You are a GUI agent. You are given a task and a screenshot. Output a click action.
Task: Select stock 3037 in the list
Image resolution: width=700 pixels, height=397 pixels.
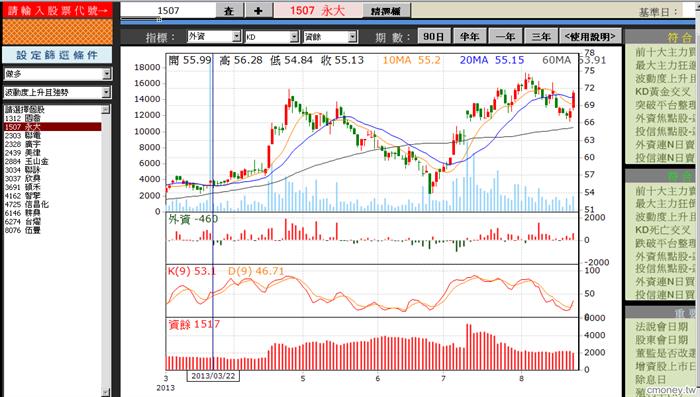53,179
